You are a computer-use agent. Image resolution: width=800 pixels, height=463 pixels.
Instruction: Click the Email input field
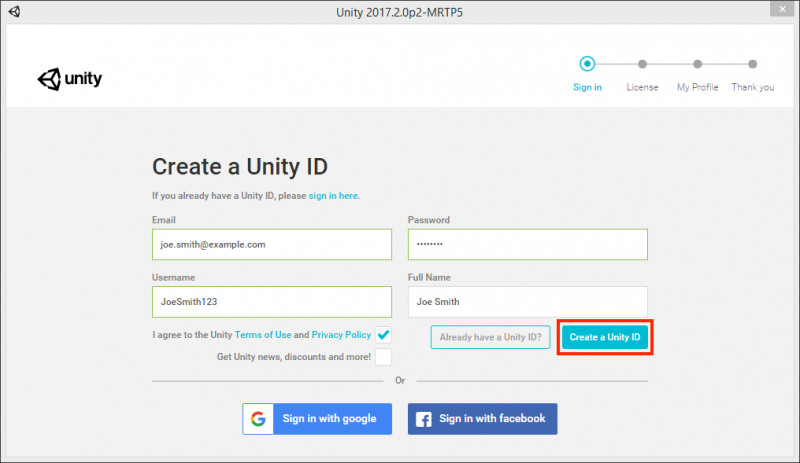(272, 245)
